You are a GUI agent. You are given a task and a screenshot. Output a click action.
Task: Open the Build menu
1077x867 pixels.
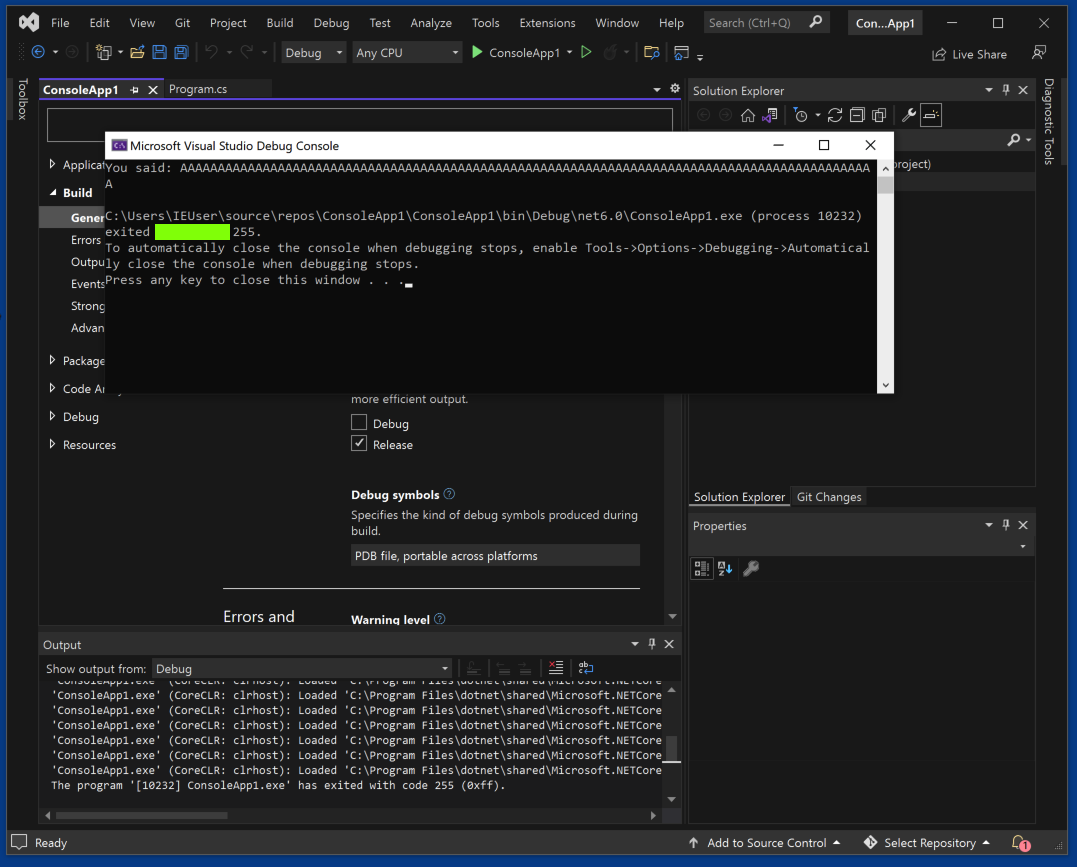(280, 23)
